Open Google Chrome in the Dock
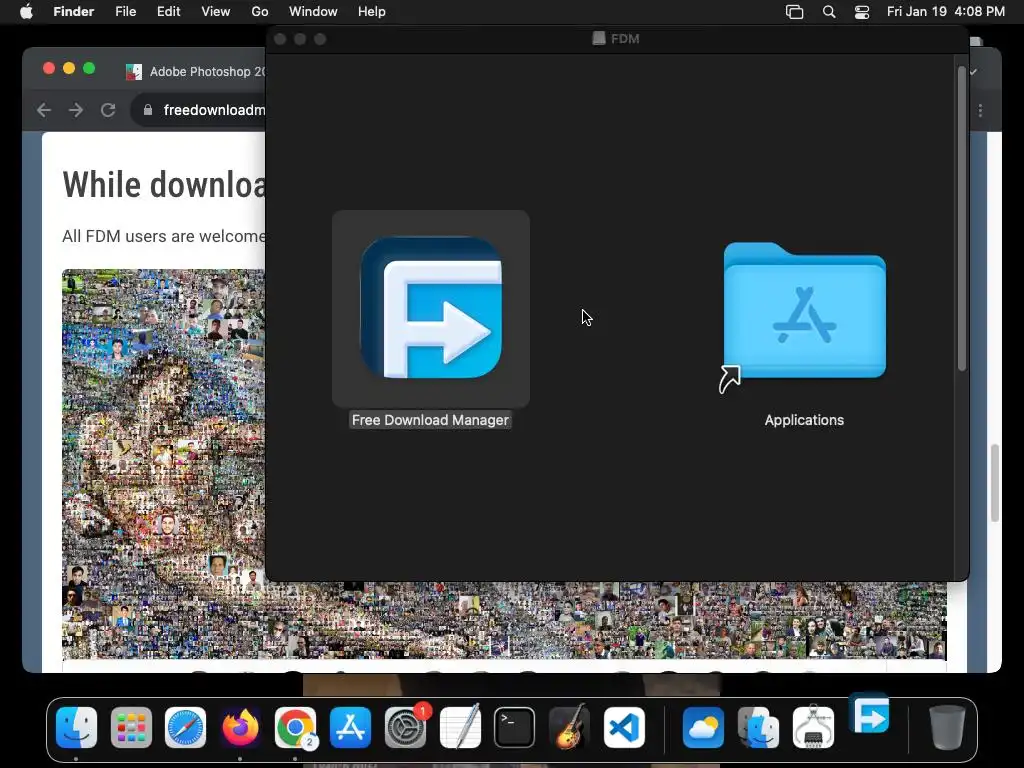This screenshot has height=768, width=1024. click(295, 727)
